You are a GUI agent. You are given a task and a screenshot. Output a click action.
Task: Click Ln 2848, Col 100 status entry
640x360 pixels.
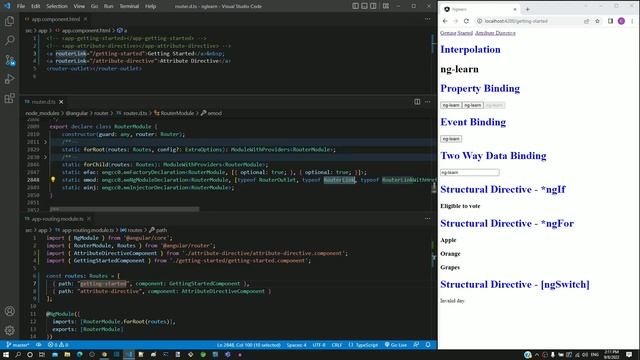pyautogui.click(x=249, y=345)
